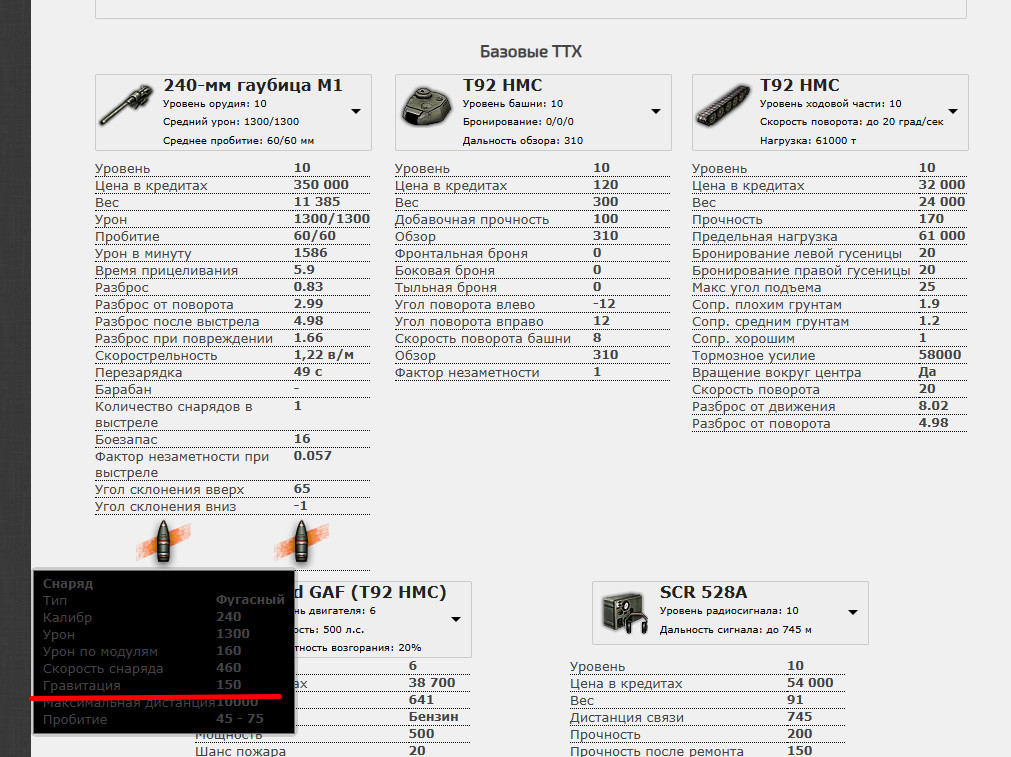Click the Боезапас value 16

(x=302, y=438)
